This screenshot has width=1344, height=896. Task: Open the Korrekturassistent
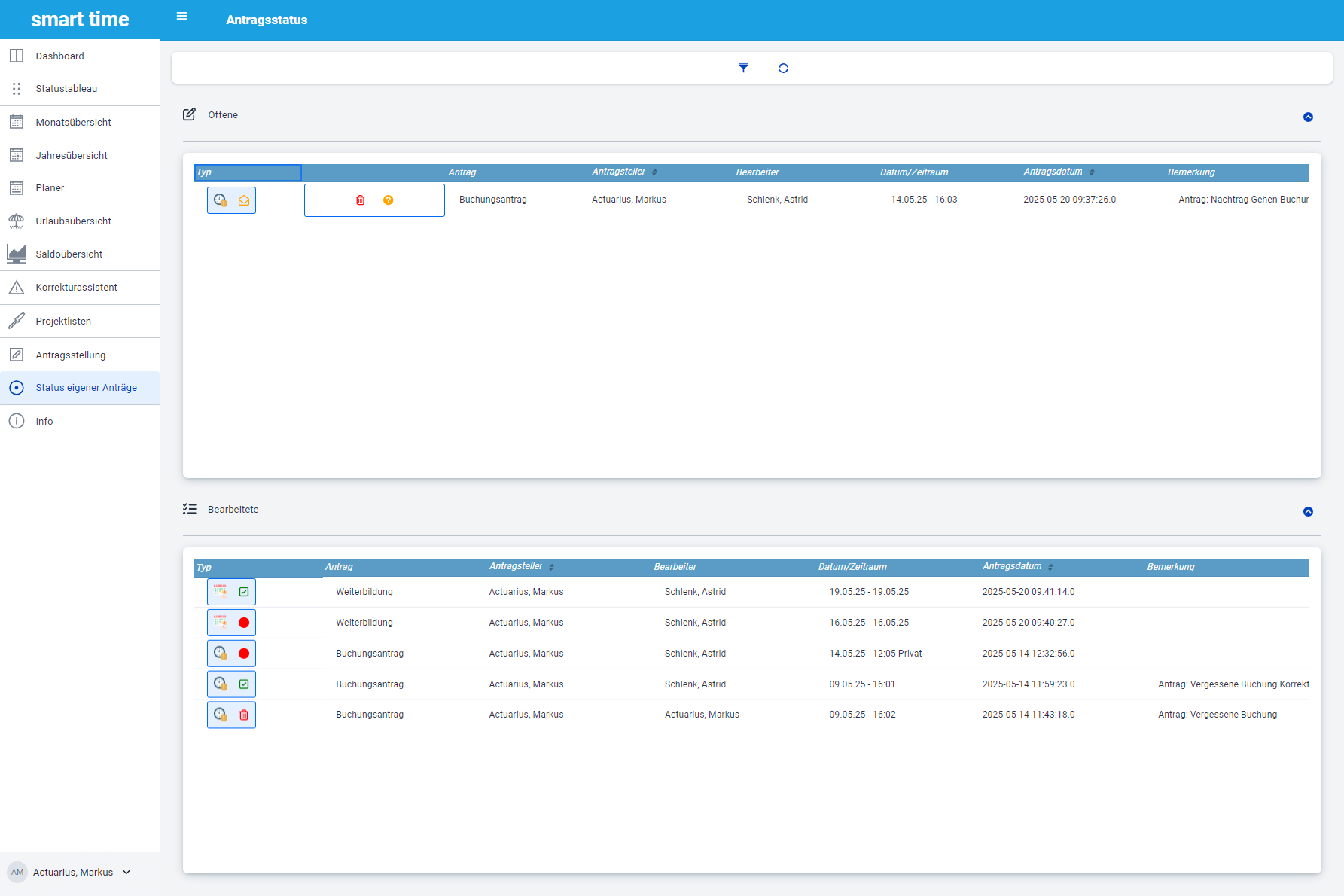click(x=76, y=288)
